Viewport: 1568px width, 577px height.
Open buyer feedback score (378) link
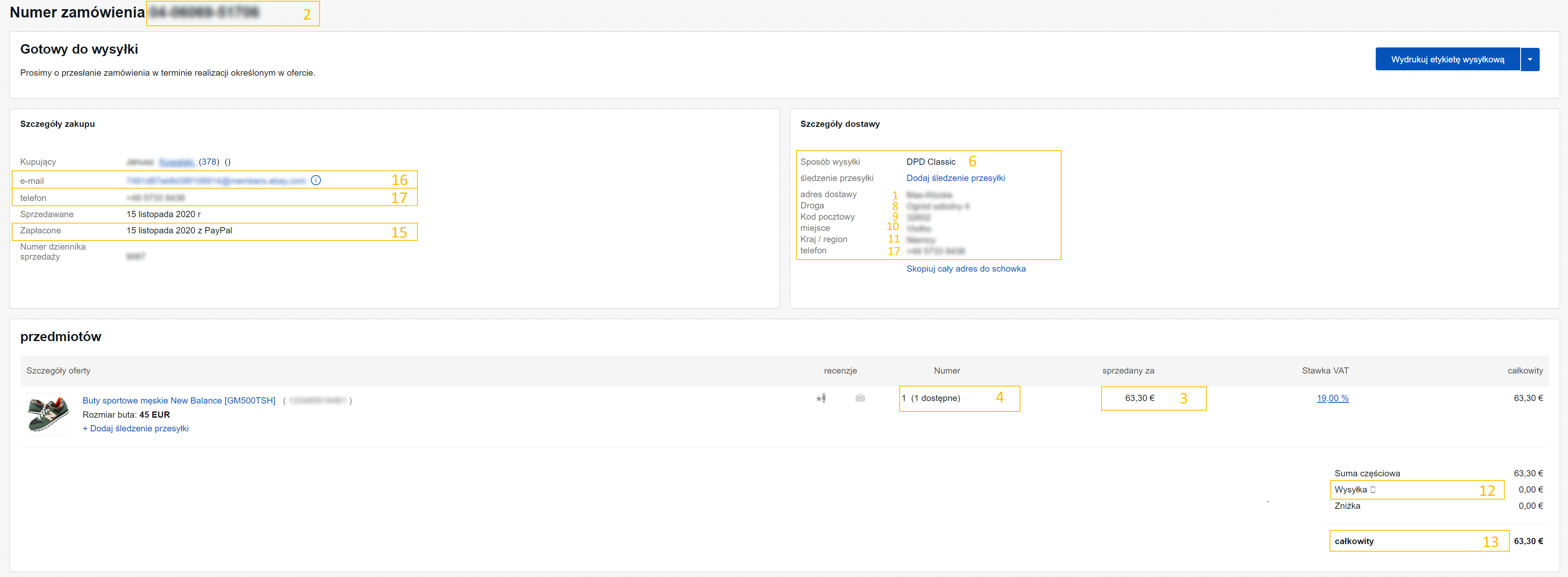209,162
